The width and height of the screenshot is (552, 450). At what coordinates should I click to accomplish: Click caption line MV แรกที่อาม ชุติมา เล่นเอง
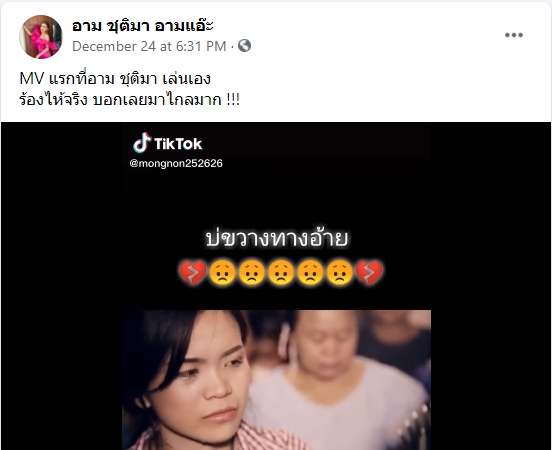click(x=115, y=79)
